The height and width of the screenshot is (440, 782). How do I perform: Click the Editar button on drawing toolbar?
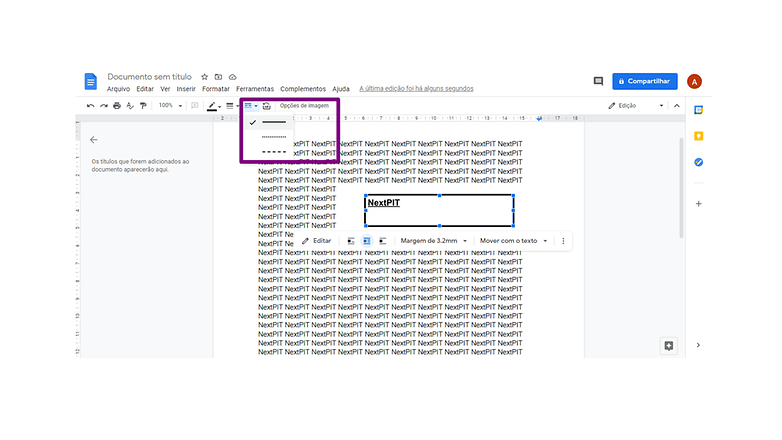[316, 241]
